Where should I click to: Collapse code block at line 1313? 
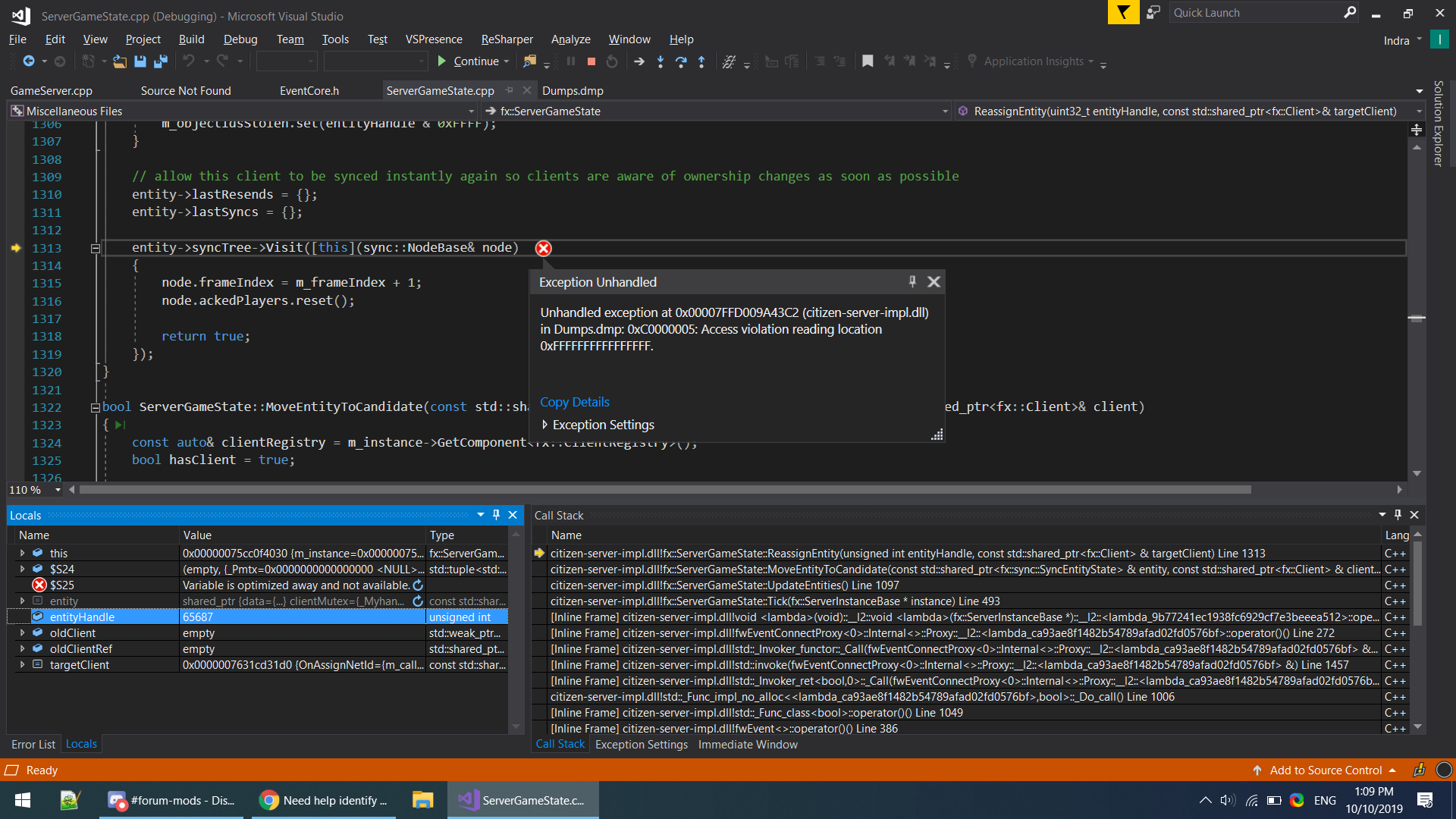pyautogui.click(x=96, y=248)
